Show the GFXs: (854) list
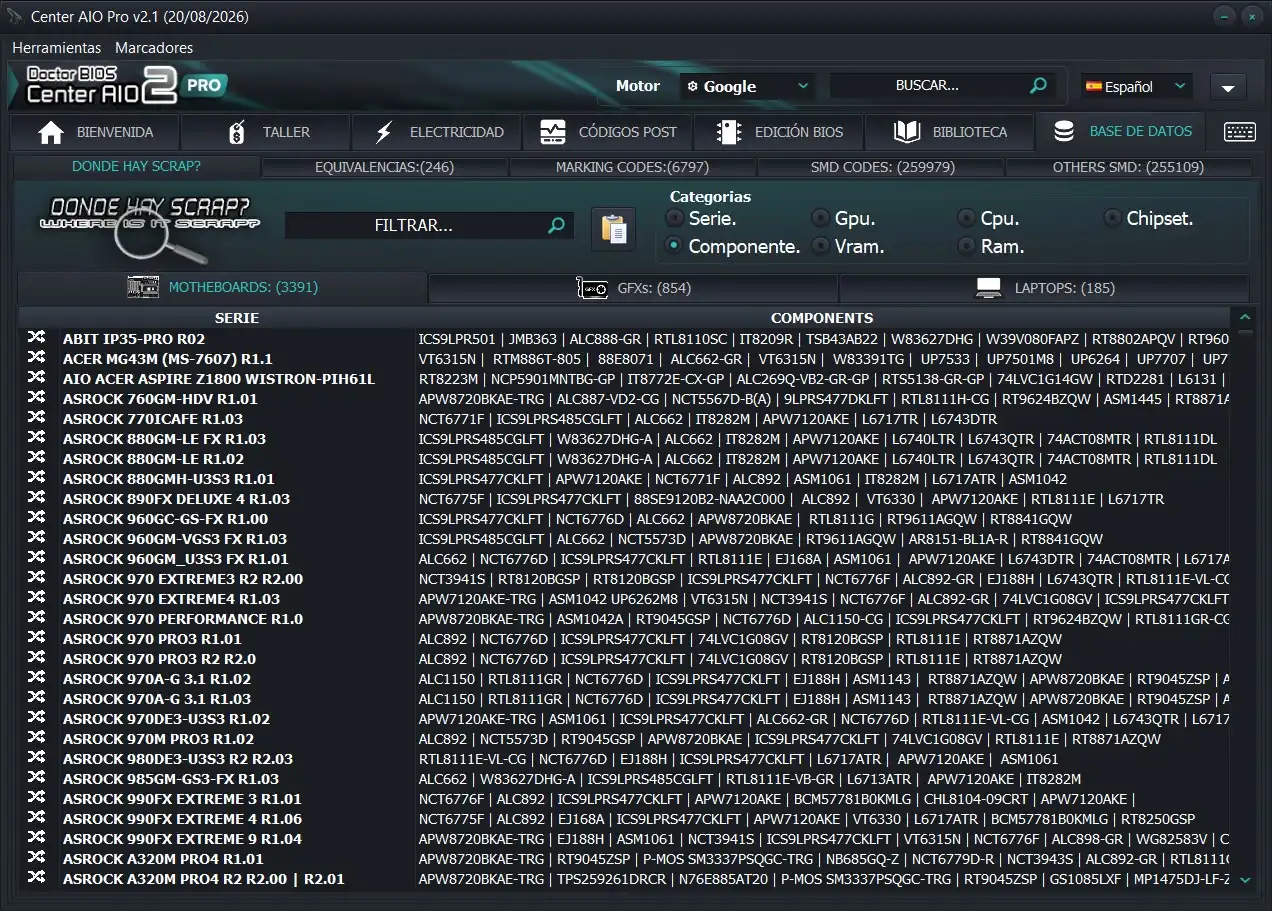 [633, 288]
